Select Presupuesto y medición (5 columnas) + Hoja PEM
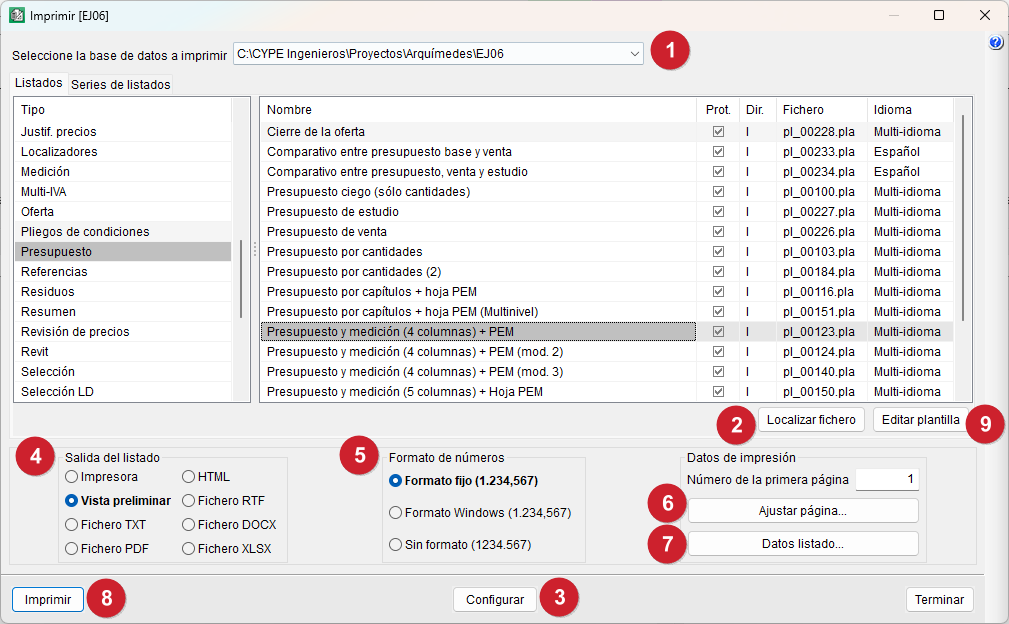 tap(478, 391)
